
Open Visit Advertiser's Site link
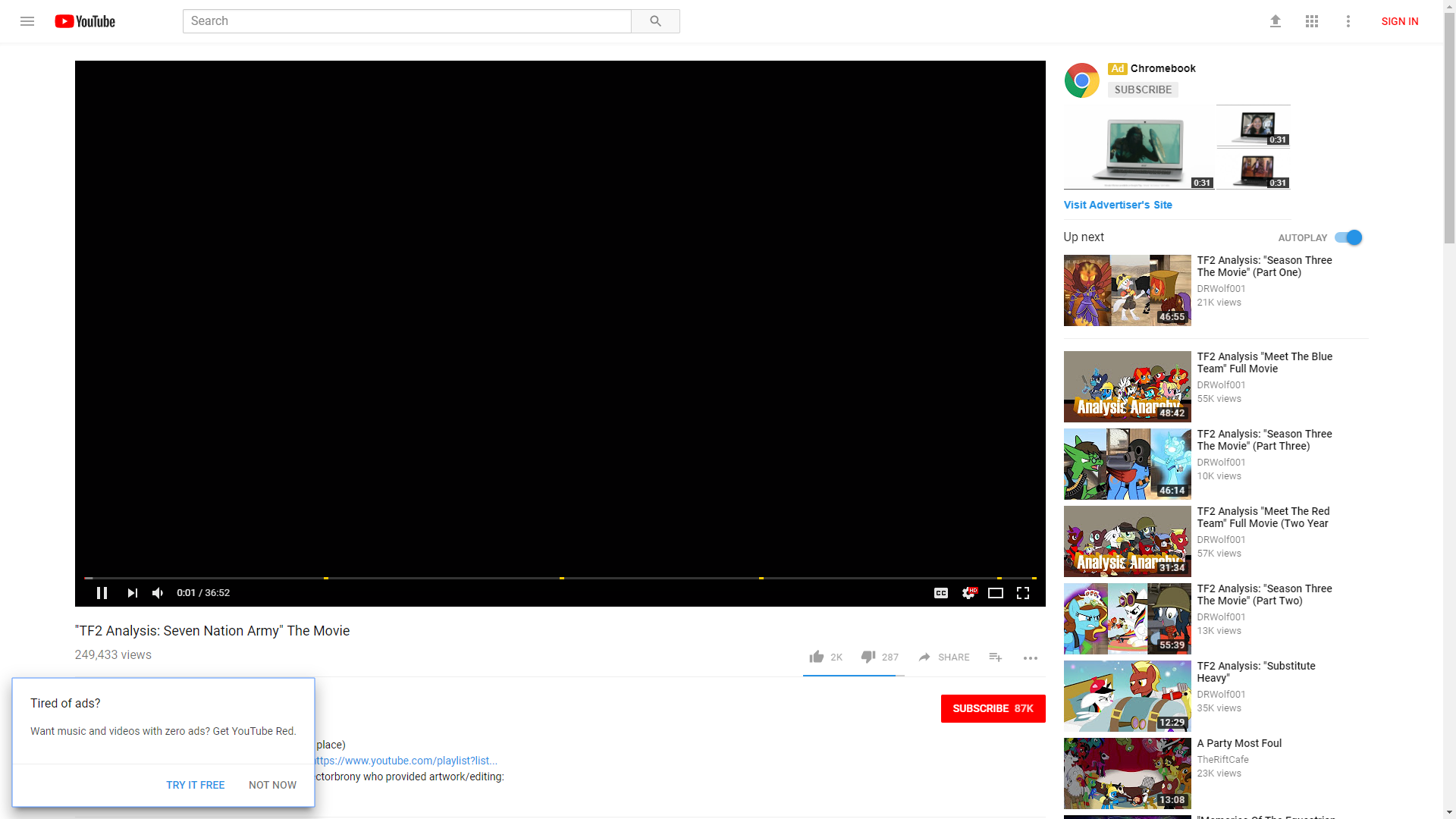[x=1118, y=205]
